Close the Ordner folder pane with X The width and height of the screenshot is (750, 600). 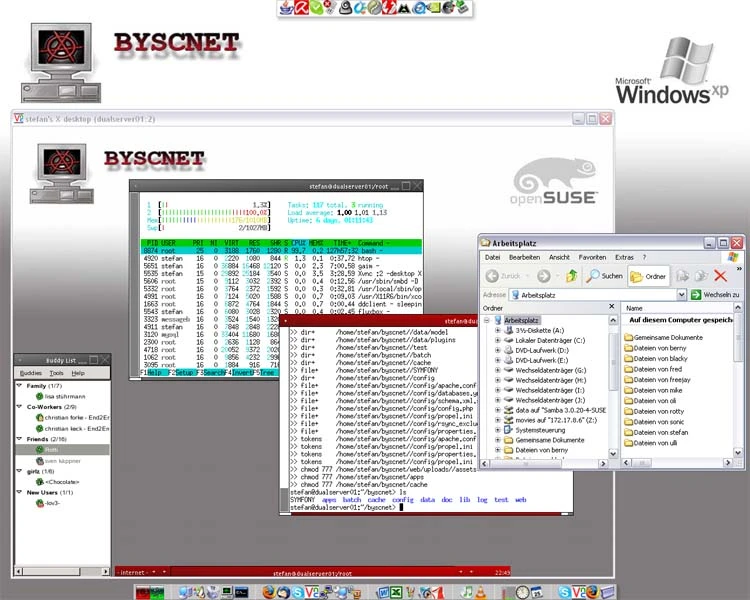coord(613,308)
